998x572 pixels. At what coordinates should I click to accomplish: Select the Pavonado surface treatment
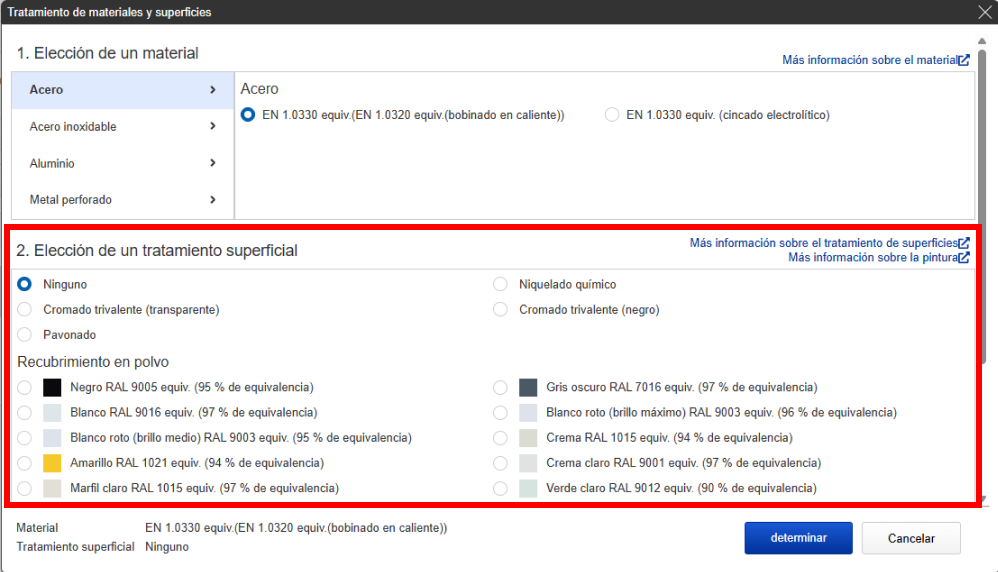(x=25, y=335)
